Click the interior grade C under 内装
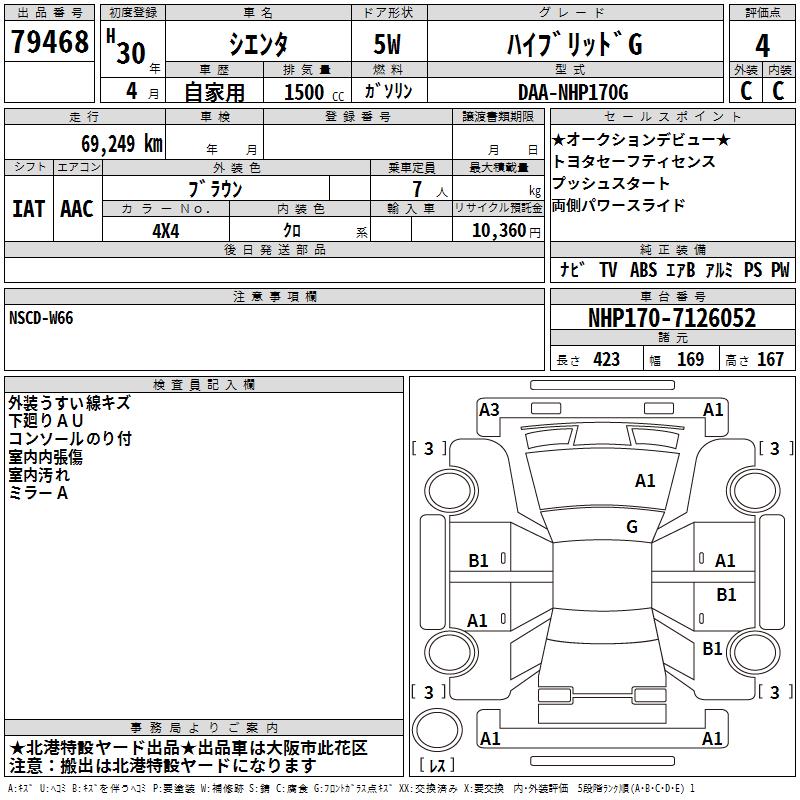The height and width of the screenshot is (800, 800). pos(778,91)
